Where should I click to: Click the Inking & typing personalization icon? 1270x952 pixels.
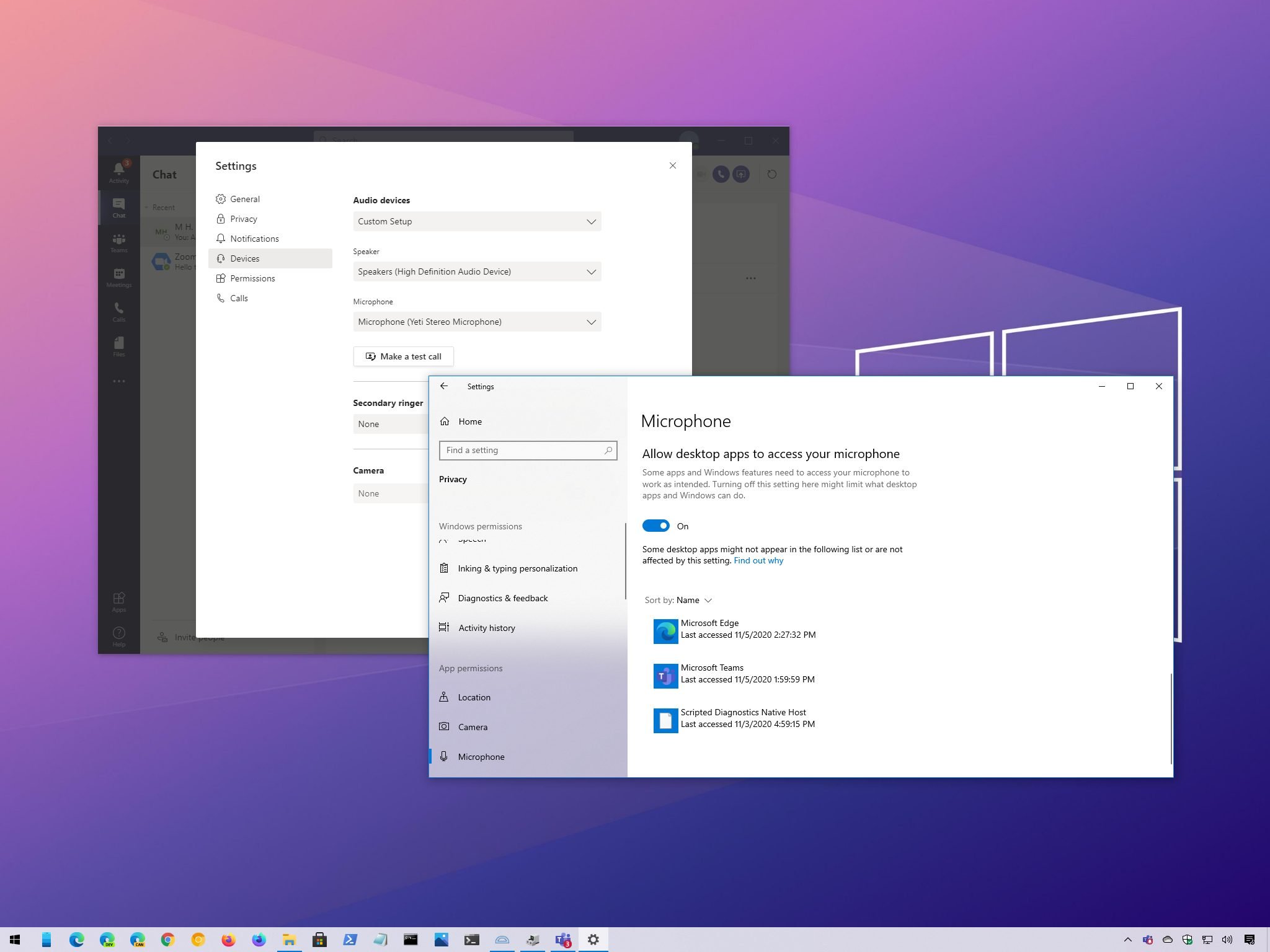(x=445, y=568)
